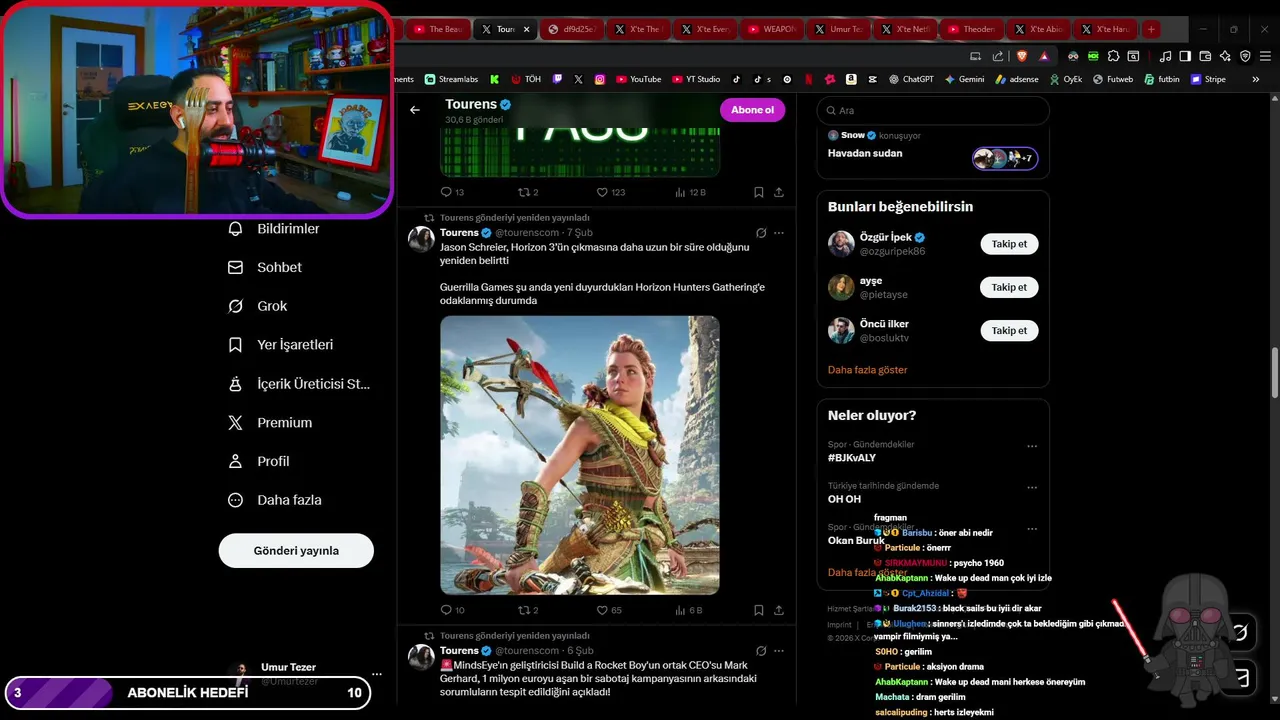Follow ayşe with Takip et
This screenshot has height=720, width=1280.
[x=1009, y=287]
